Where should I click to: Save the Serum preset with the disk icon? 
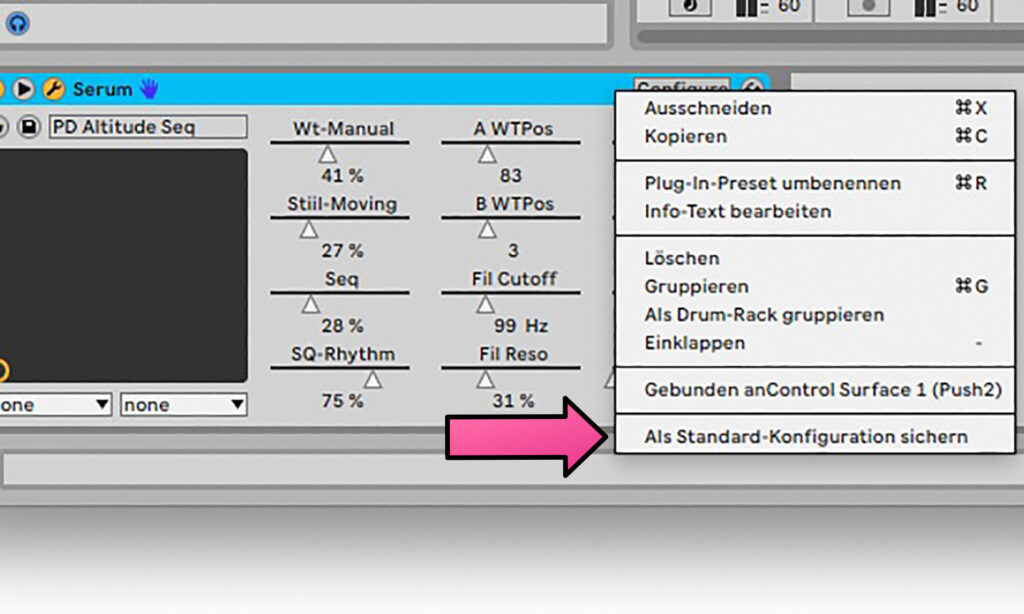(29, 127)
